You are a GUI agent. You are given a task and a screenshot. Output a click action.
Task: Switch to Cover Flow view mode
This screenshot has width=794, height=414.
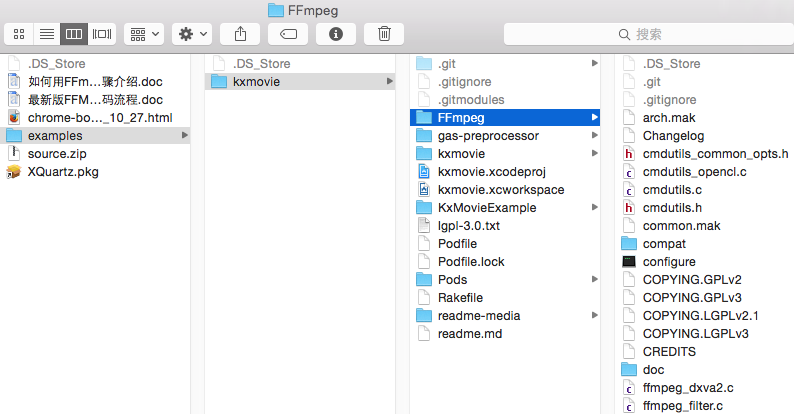pyautogui.click(x=102, y=34)
